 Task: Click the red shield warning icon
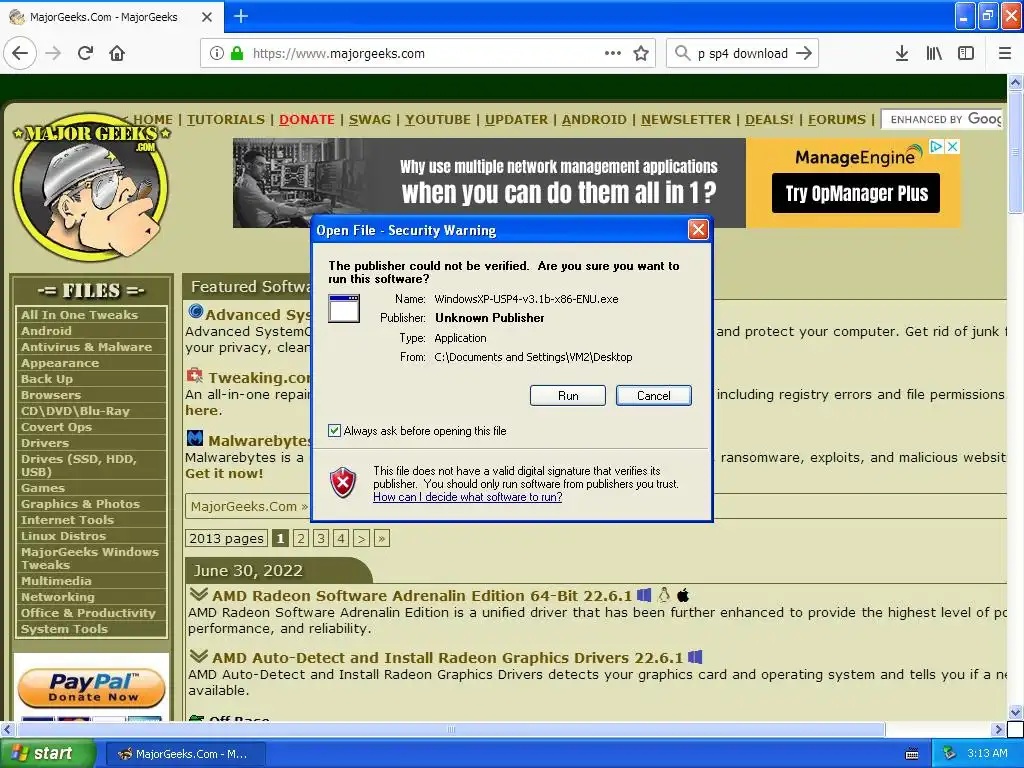point(343,483)
